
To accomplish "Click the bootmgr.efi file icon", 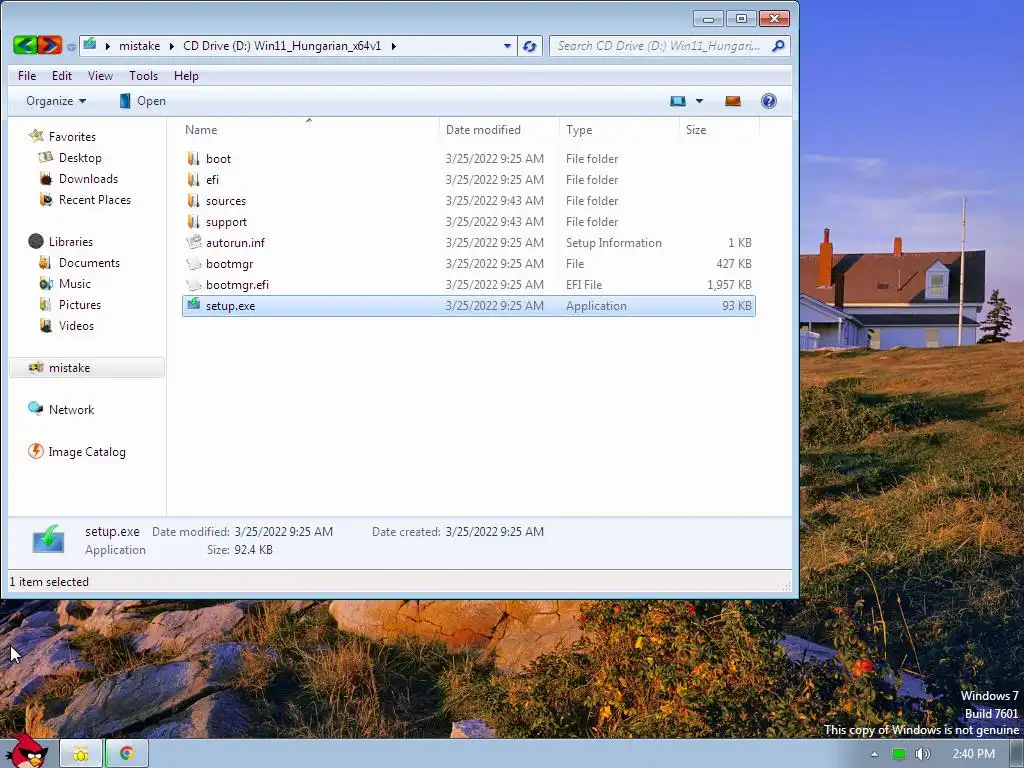I will click(193, 285).
